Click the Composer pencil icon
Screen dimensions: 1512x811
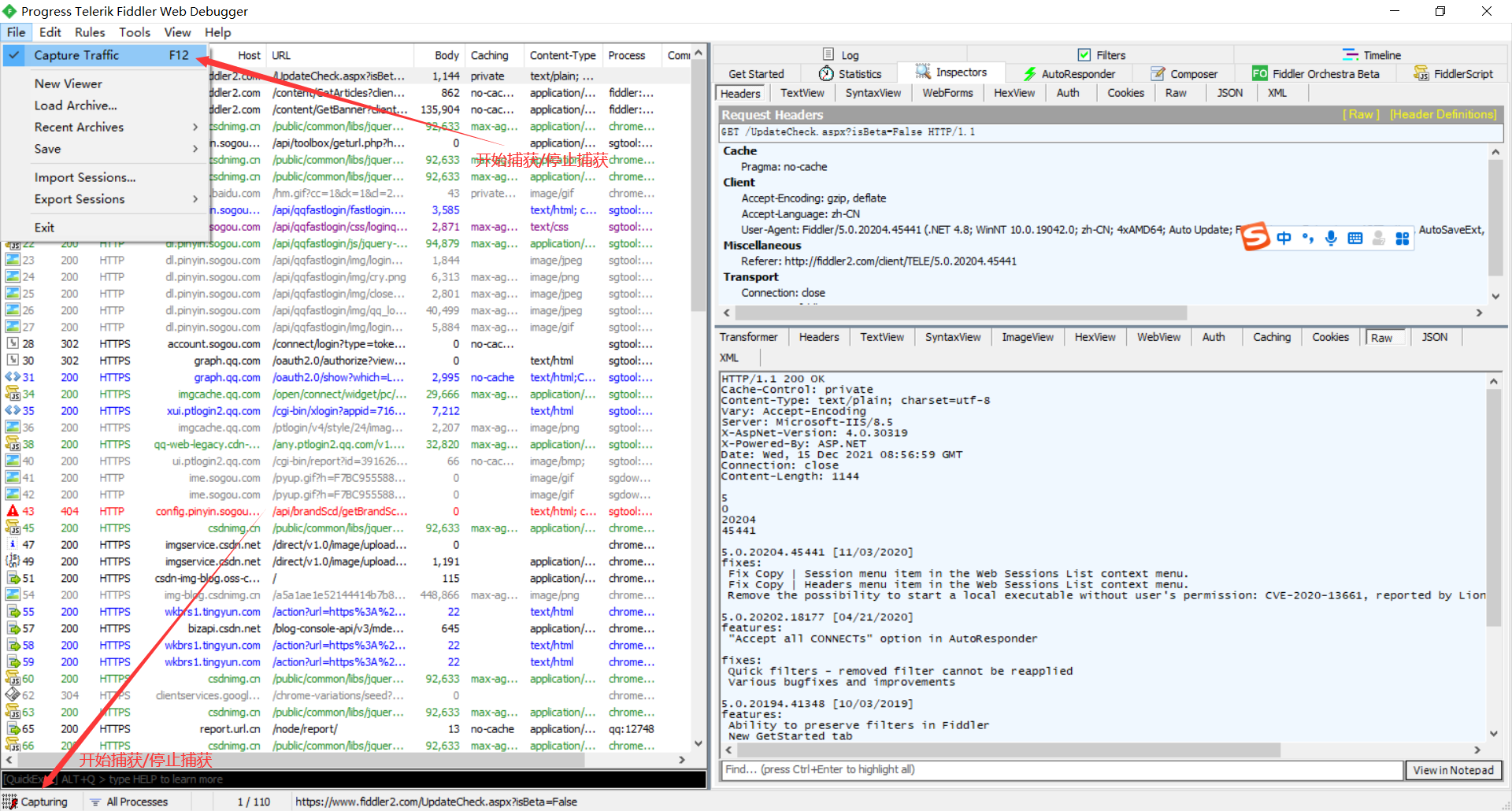pyautogui.click(x=1158, y=74)
